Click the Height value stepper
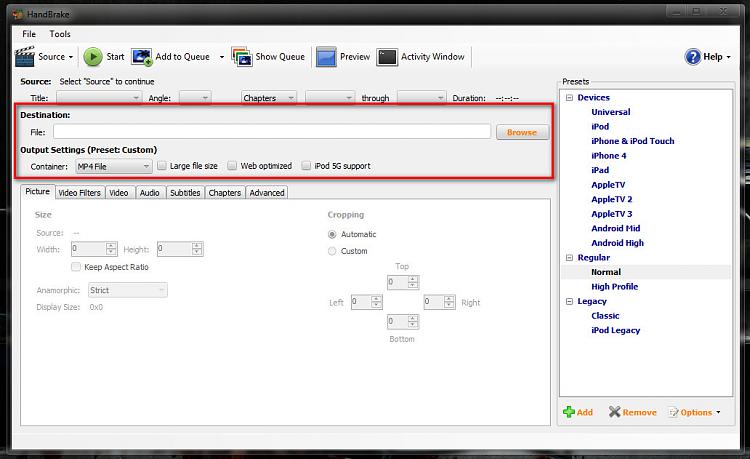The image size is (750, 459). pos(197,249)
